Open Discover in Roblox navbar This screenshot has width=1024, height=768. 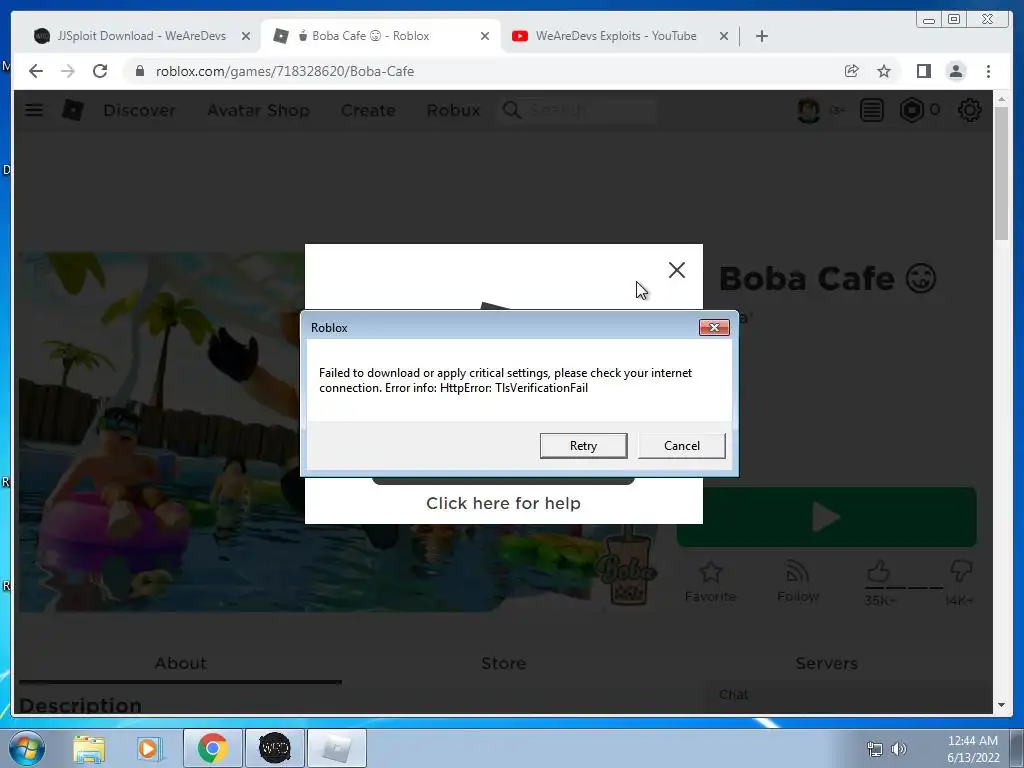click(x=140, y=110)
